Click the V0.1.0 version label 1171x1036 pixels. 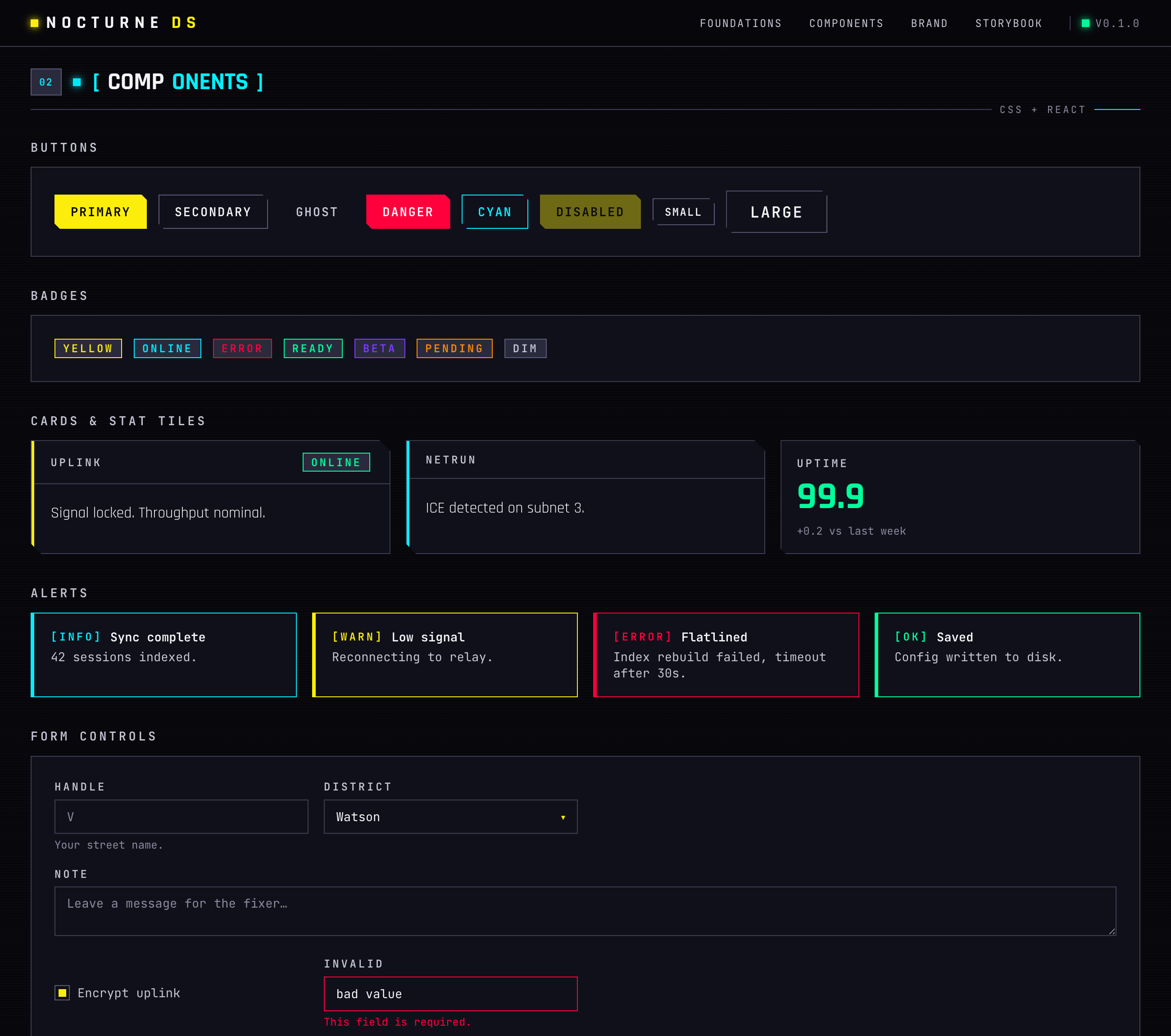[x=1117, y=23]
